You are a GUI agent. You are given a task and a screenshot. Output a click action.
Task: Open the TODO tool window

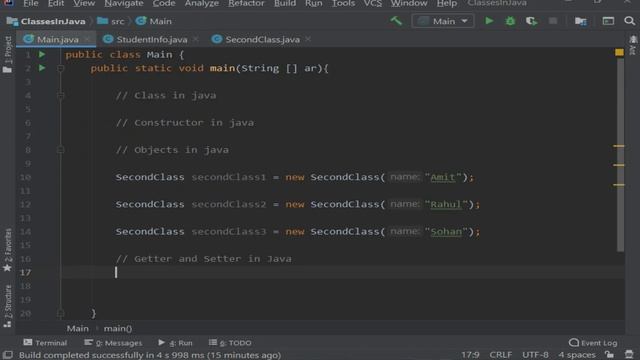[x=230, y=343]
